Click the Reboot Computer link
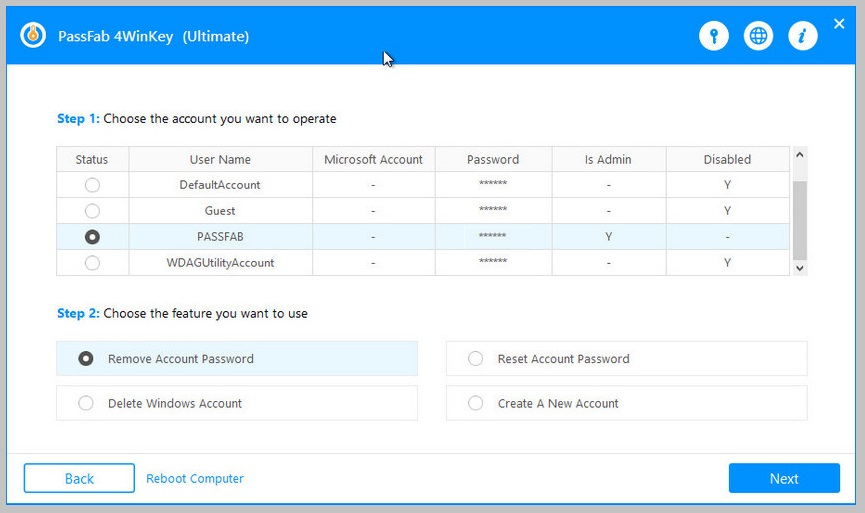The height and width of the screenshot is (513, 865). [195, 478]
